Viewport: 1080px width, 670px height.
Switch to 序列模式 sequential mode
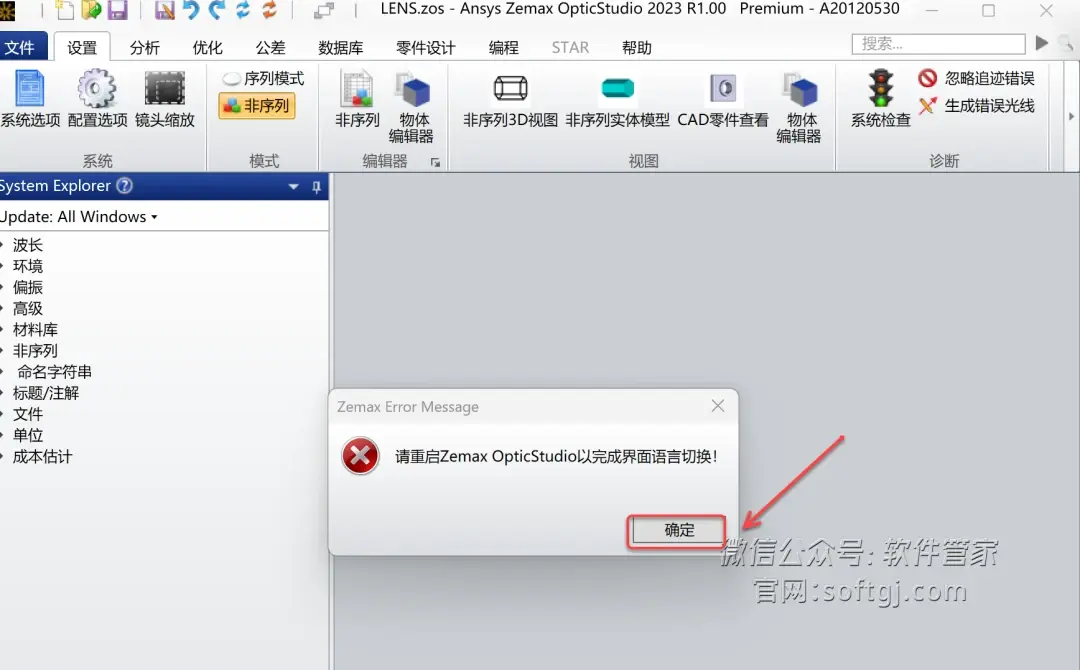(263, 78)
